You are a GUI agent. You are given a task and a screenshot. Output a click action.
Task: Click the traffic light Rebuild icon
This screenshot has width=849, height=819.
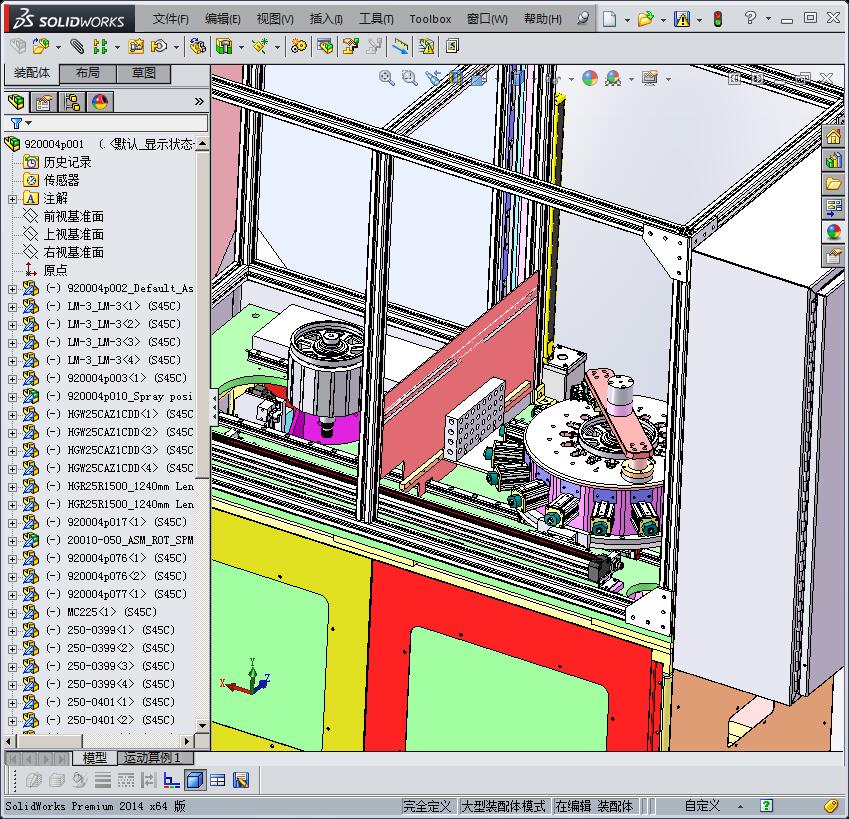[718, 19]
